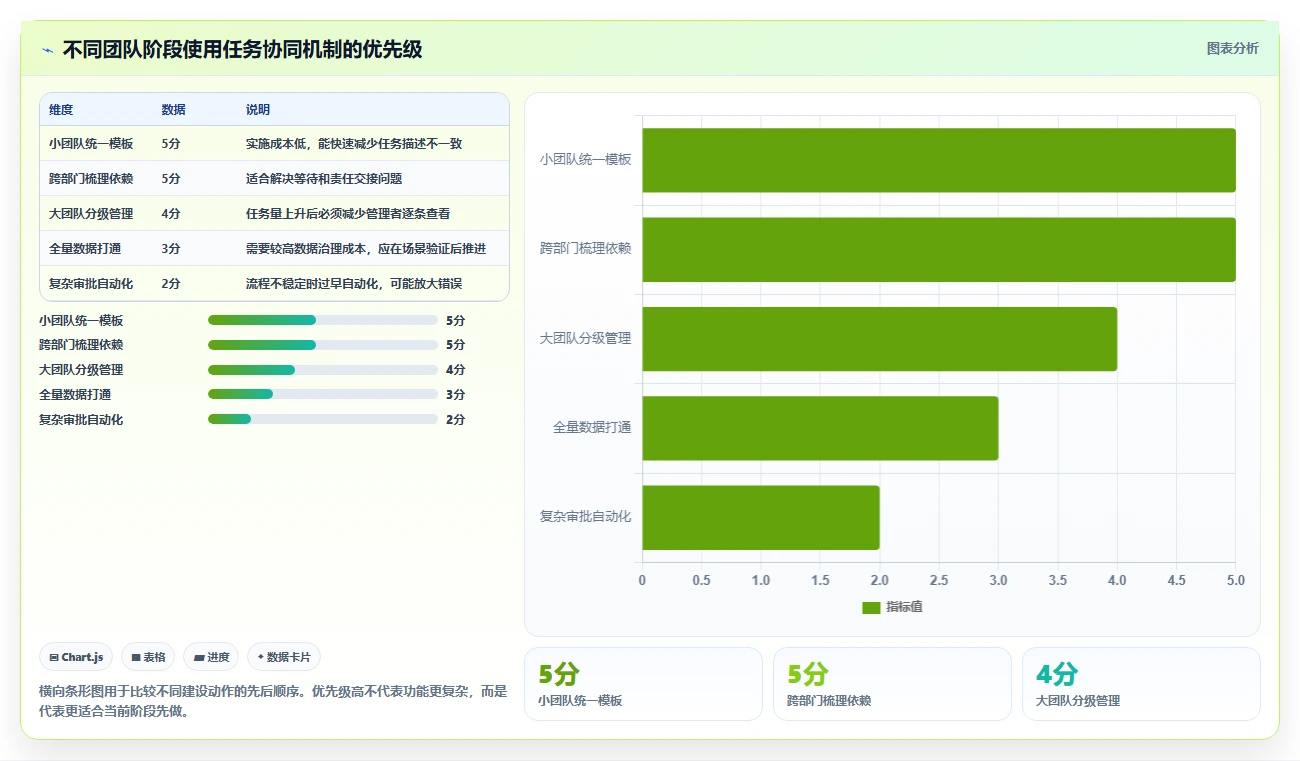This screenshot has width=1300, height=761.
Task: Select the 进度 tag chip
Action: pos(211,657)
